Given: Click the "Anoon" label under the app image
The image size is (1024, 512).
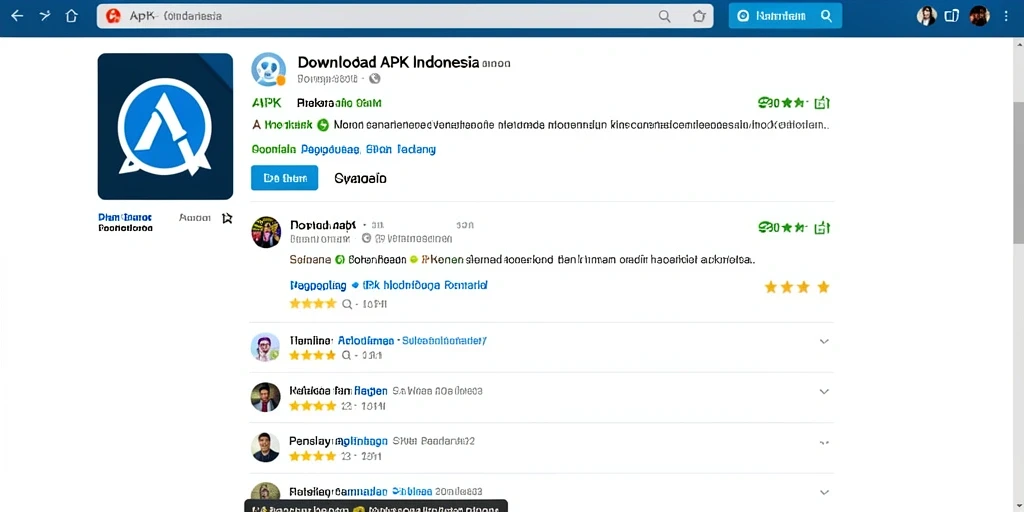Looking at the screenshot, I should [195, 217].
